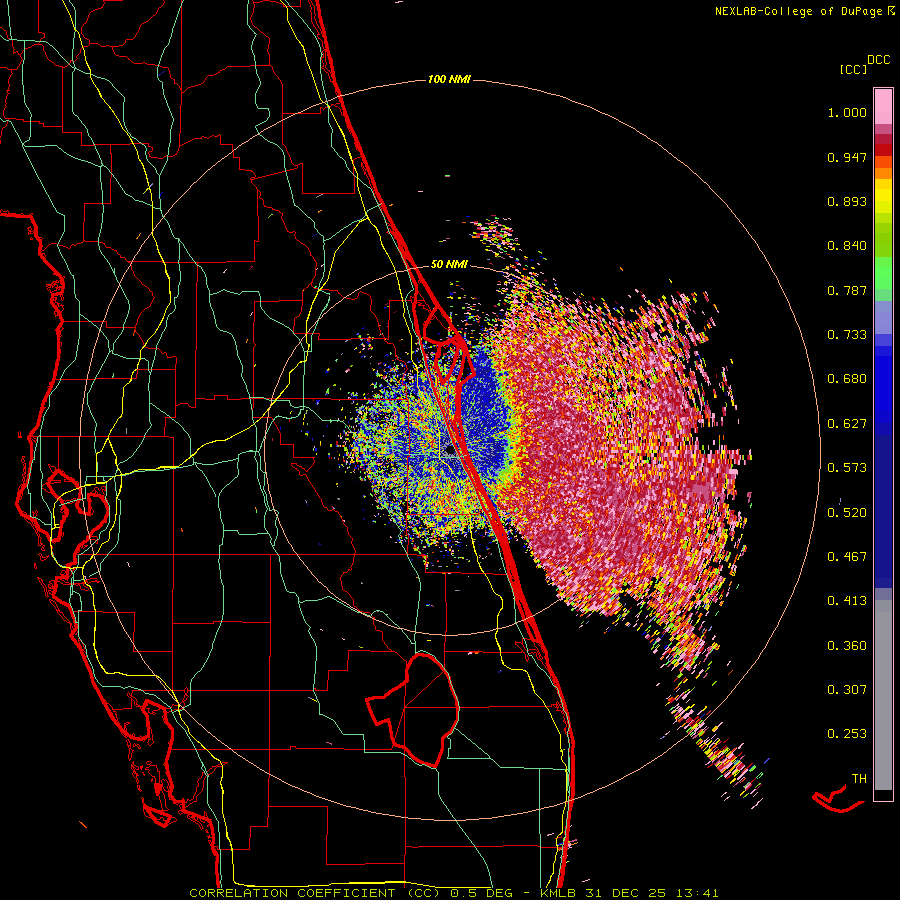Click the 0.413 legend value
This screenshot has width=900, height=900.
(x=847, y=601)
